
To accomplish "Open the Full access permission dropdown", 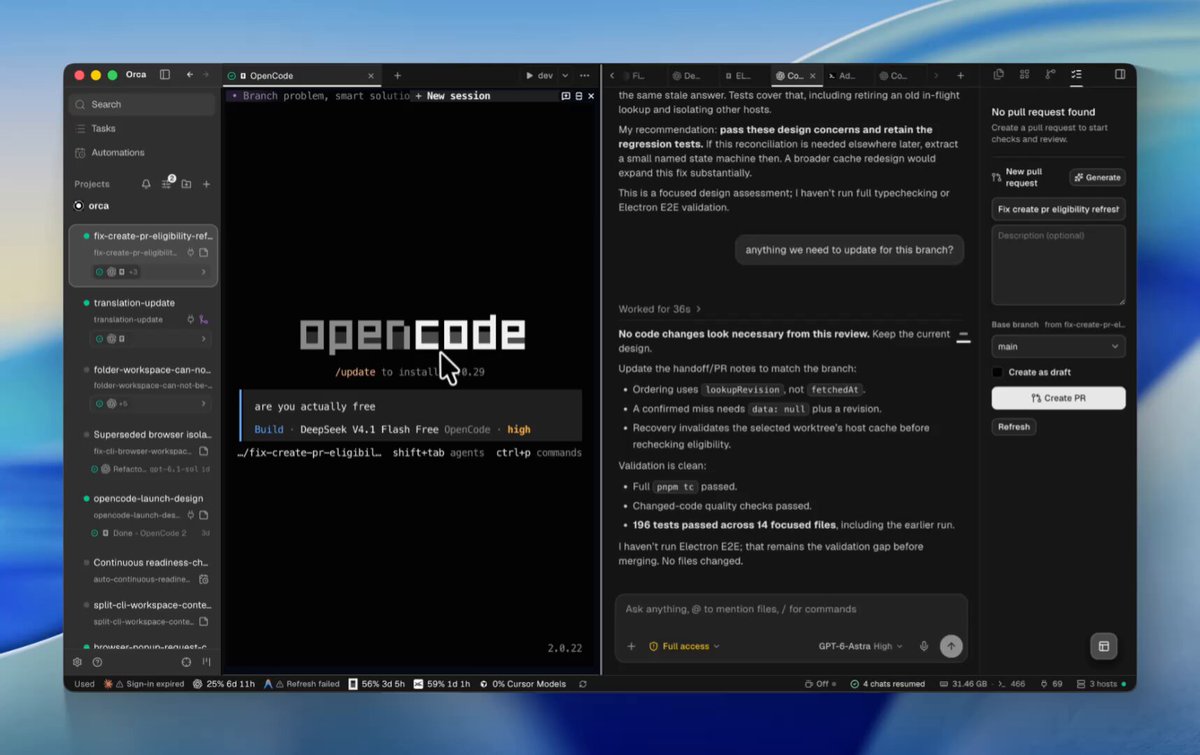I will [x=684, y=647].
